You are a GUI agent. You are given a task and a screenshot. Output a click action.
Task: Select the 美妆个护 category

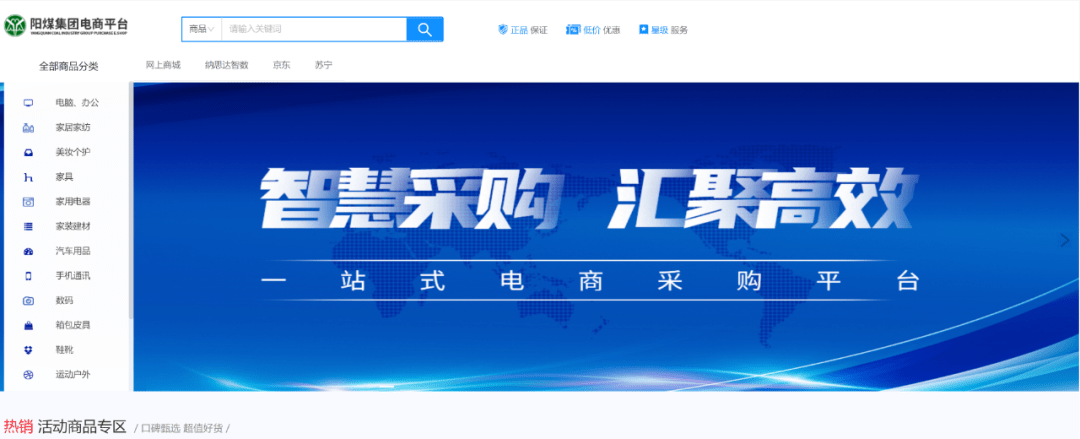tap(73, 152)
